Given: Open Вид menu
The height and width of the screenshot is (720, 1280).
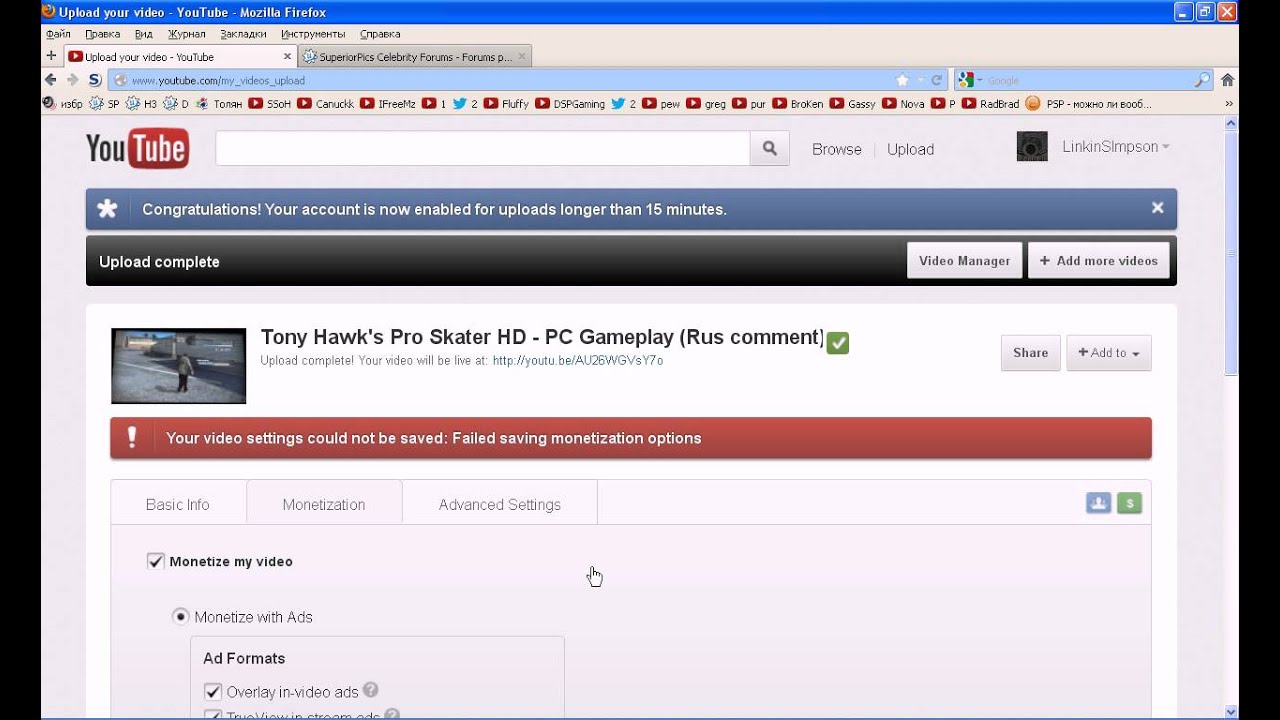Looking at the screenshot, I should 144,34.
